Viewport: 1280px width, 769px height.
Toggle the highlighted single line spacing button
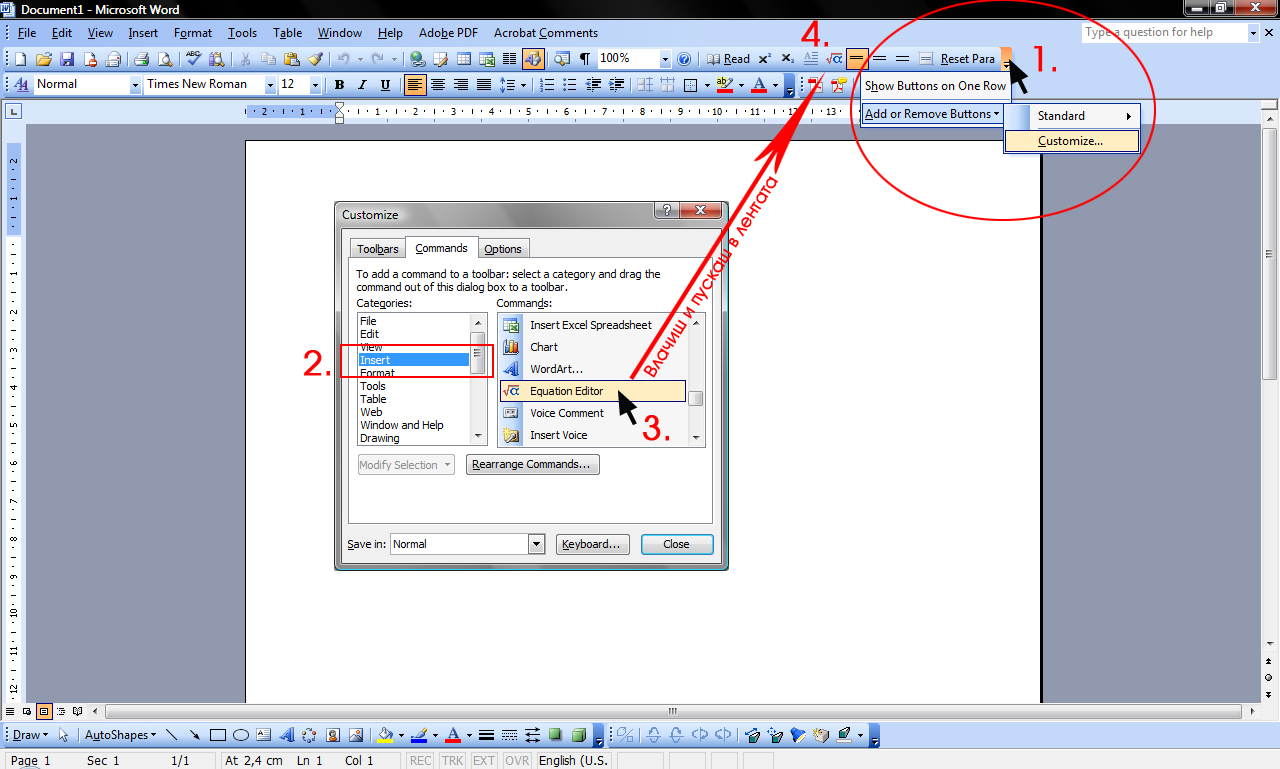tap(857, 59)
